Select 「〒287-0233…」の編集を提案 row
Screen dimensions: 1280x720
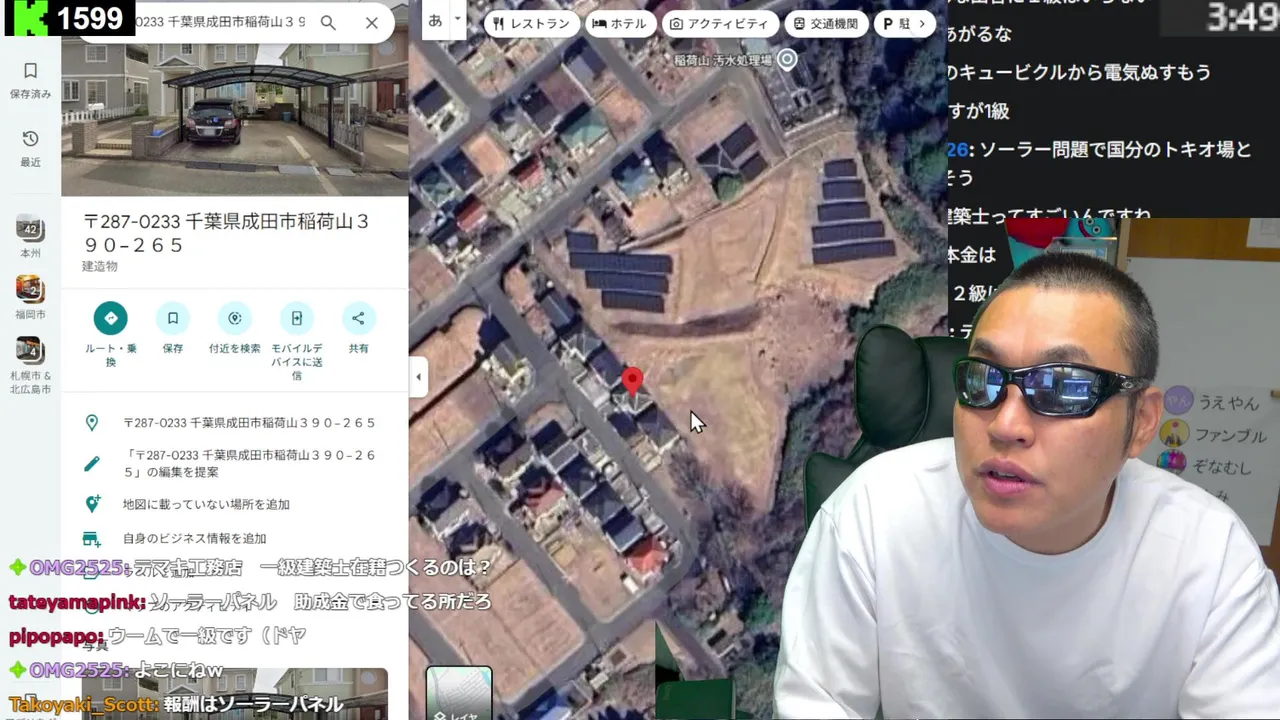(x=235, y=463)
